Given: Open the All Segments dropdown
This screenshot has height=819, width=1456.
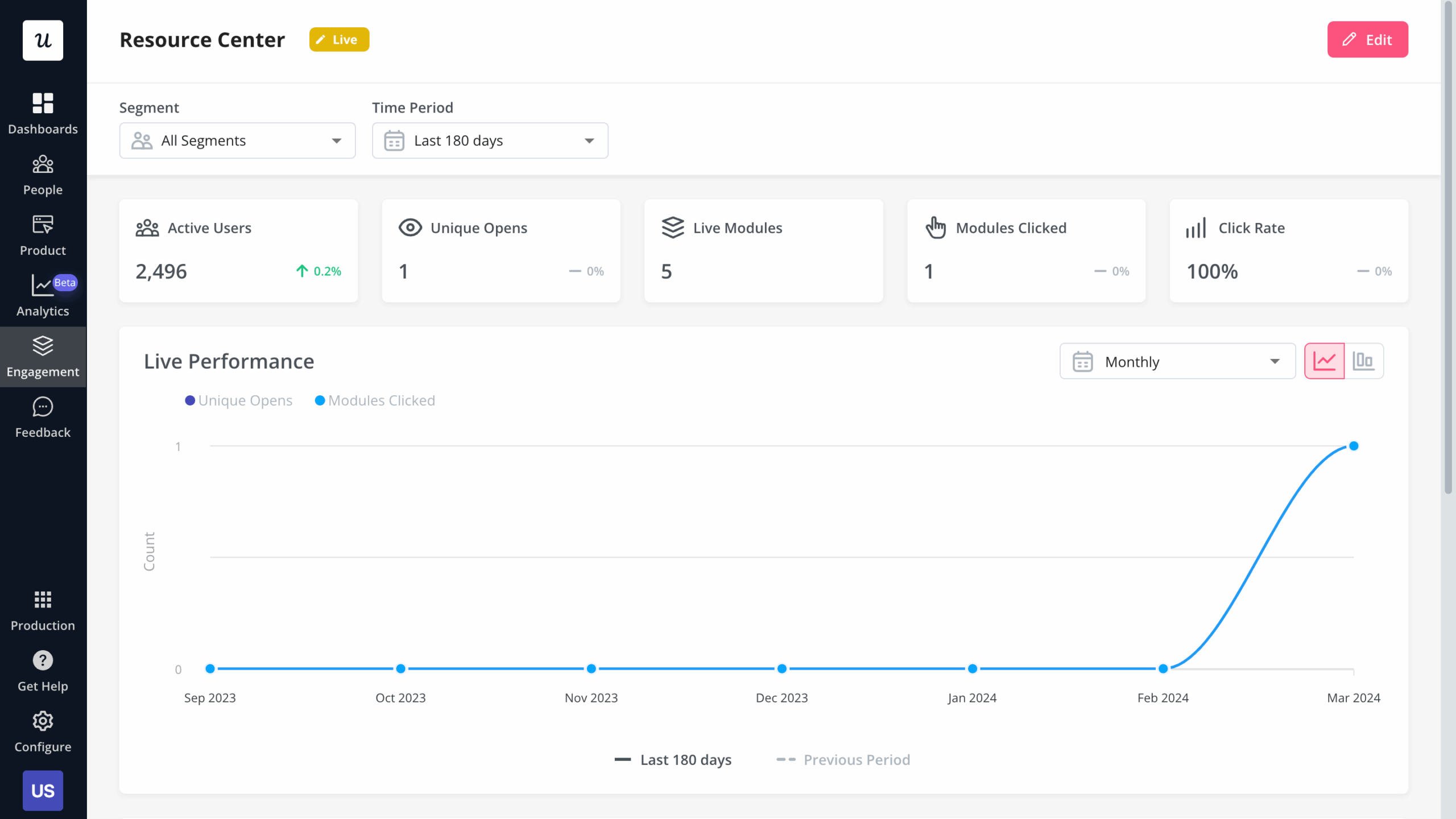Looking at the screenshot, I should coord(237,140).
